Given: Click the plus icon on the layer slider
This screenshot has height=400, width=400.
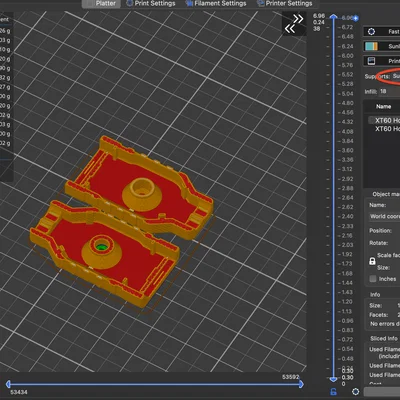Looking at the screenshot, I should tap(356, 18).
